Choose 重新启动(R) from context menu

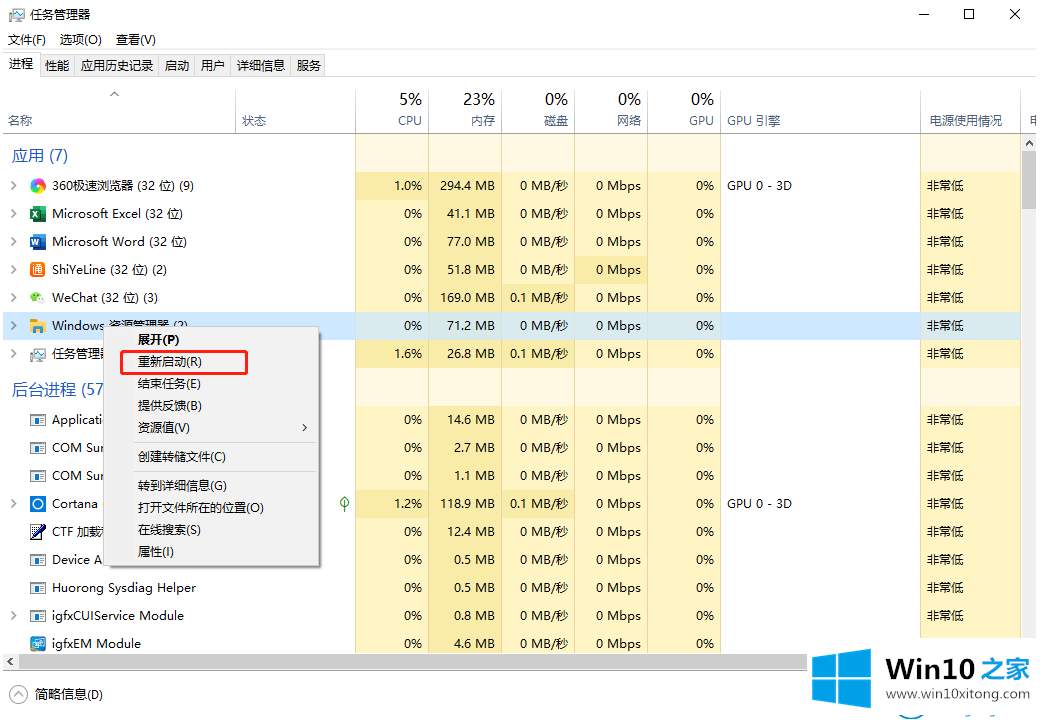click(x=184, y=362)
